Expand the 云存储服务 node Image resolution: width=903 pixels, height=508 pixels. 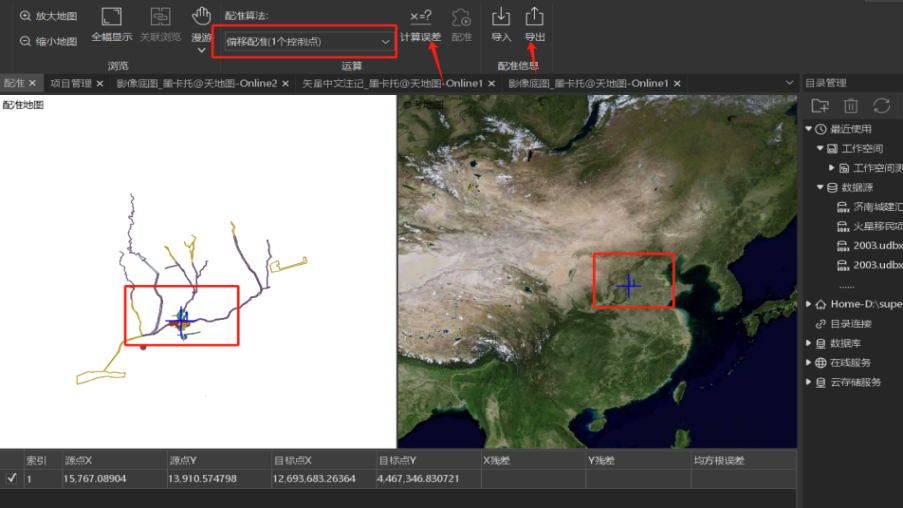click(809, 382)
